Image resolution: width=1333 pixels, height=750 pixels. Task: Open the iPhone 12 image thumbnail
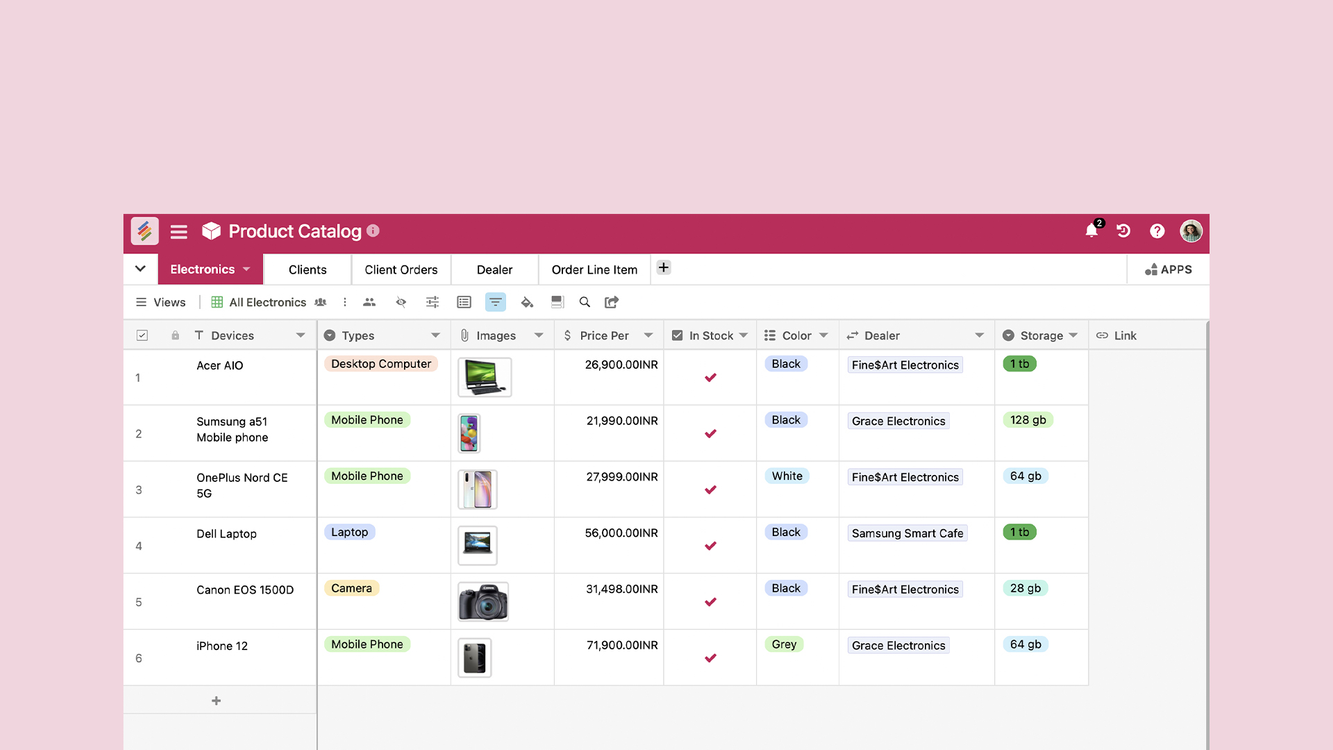tap(475, 658)
